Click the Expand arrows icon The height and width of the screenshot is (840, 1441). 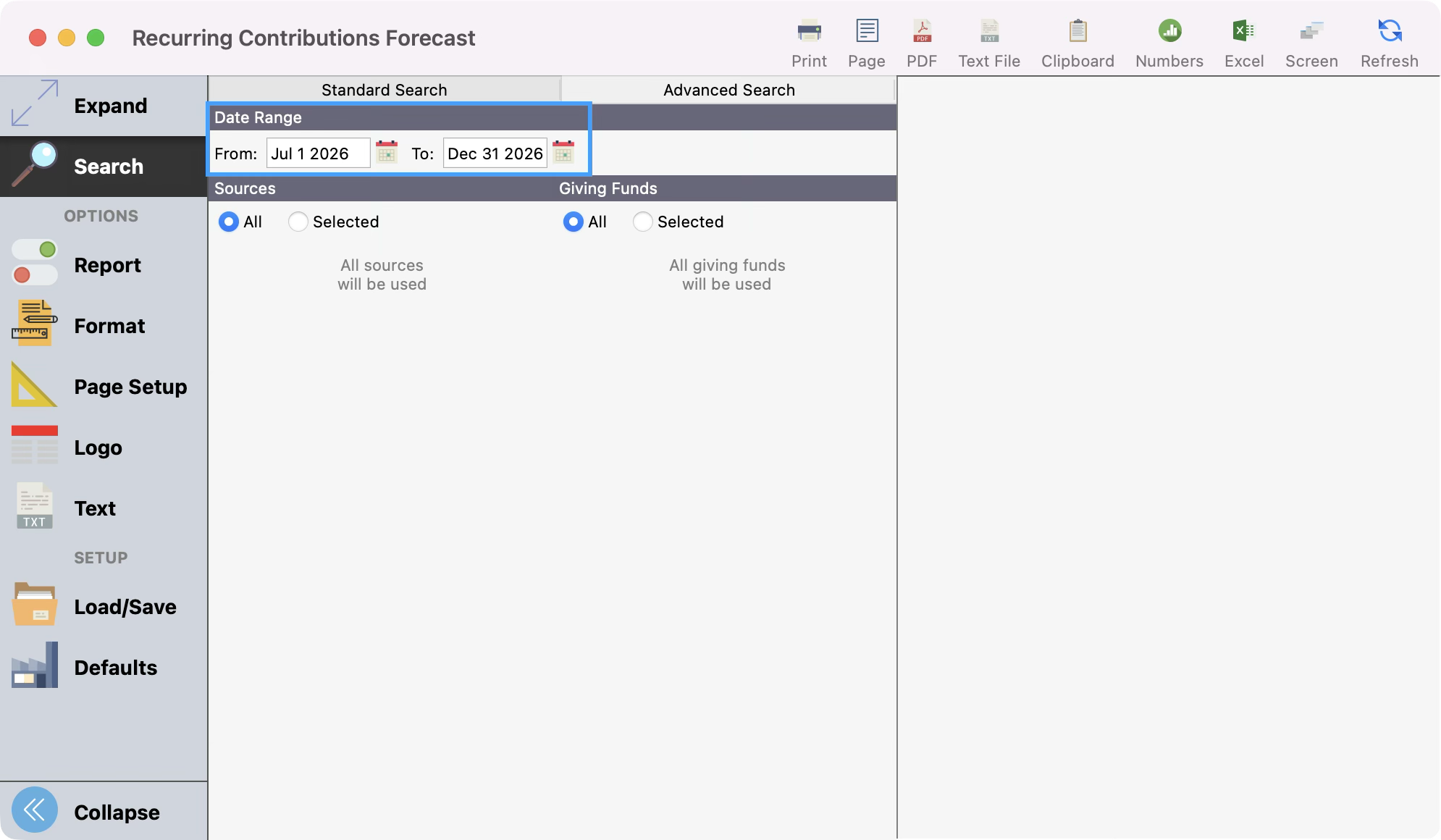coord(34,104)
